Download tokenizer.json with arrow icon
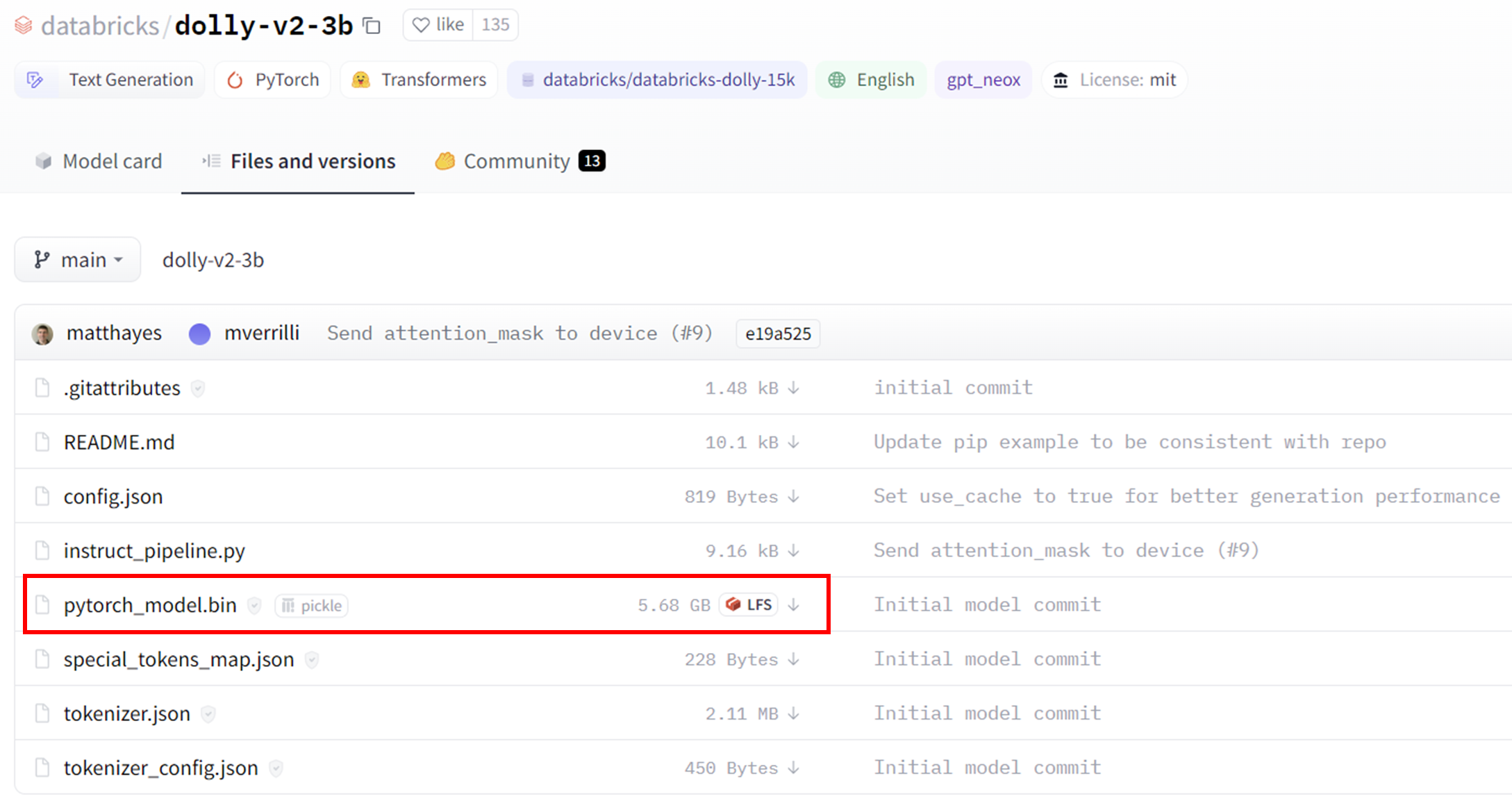Viewport: 1512px width, 801px height. tap(794, 713)
